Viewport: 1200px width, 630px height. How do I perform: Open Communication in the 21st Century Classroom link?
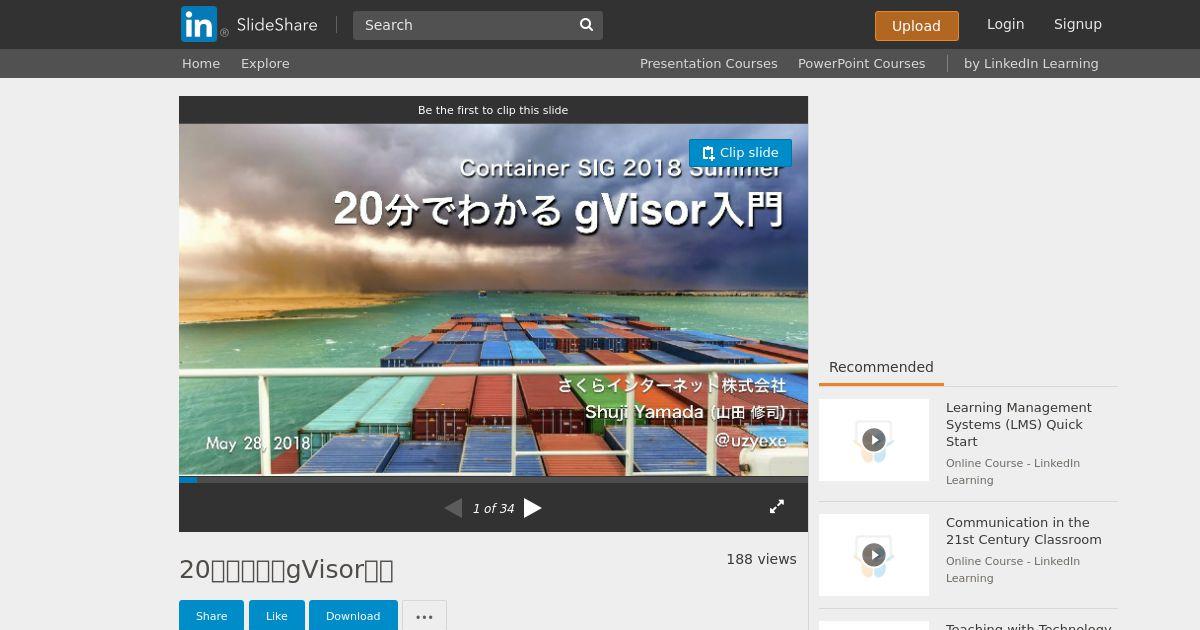coord(1024,531)
